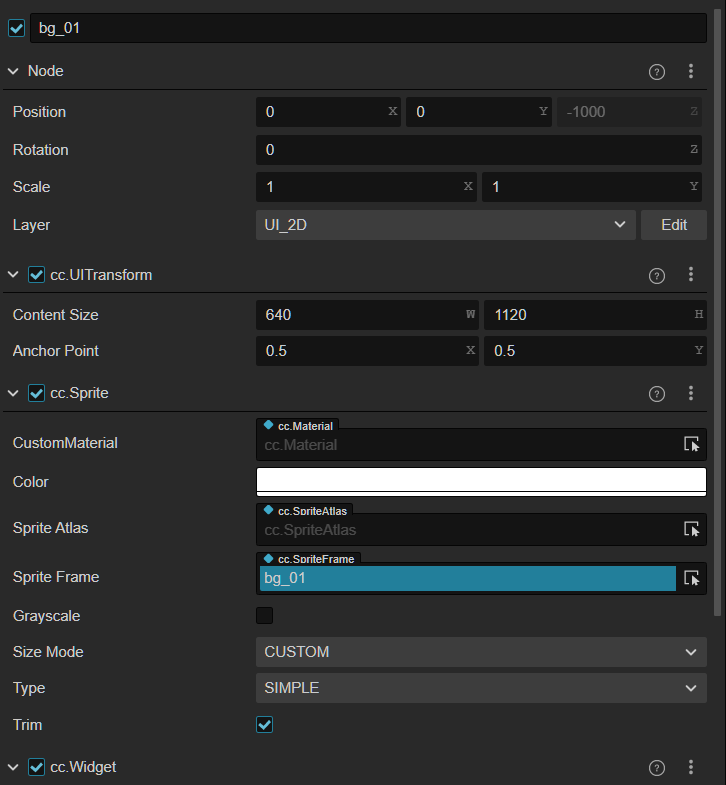Collapse the Node section
726x785 pixels.
click(x=14, y=71)
